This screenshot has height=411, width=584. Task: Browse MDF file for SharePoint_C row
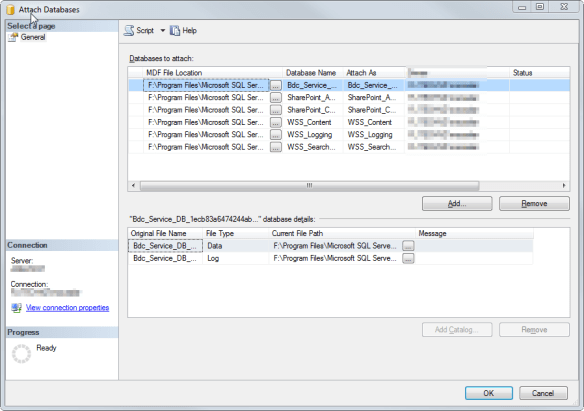click(x=276, y=110)
